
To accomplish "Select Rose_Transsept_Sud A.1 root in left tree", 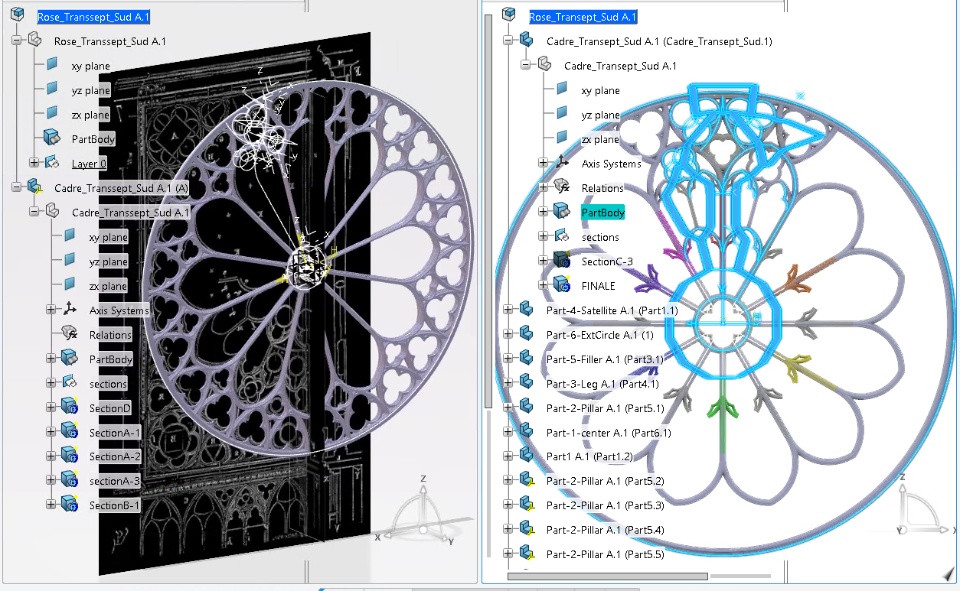I will point(93,17).
